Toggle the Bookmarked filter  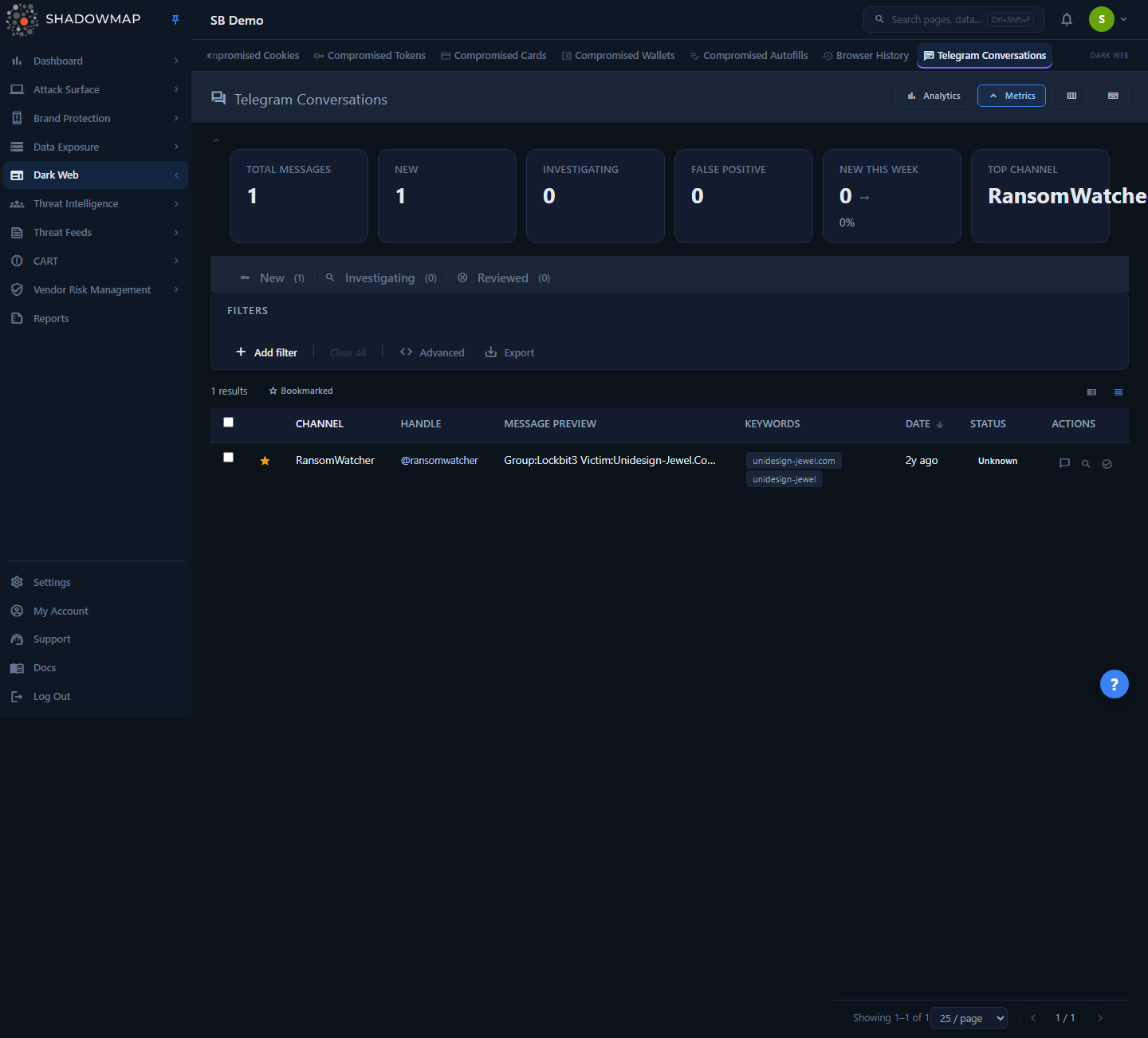(x=301, y=391)
